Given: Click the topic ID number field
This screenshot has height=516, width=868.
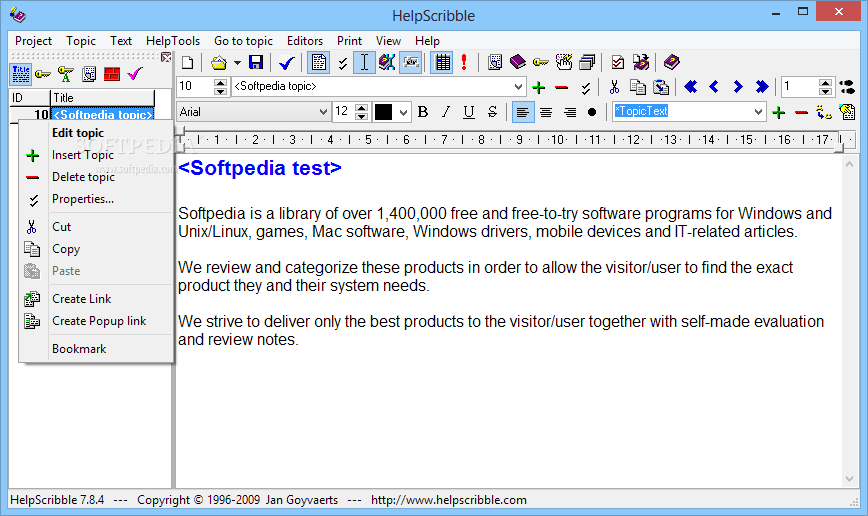Looking at the screenshot, I should tap(195, 86).
